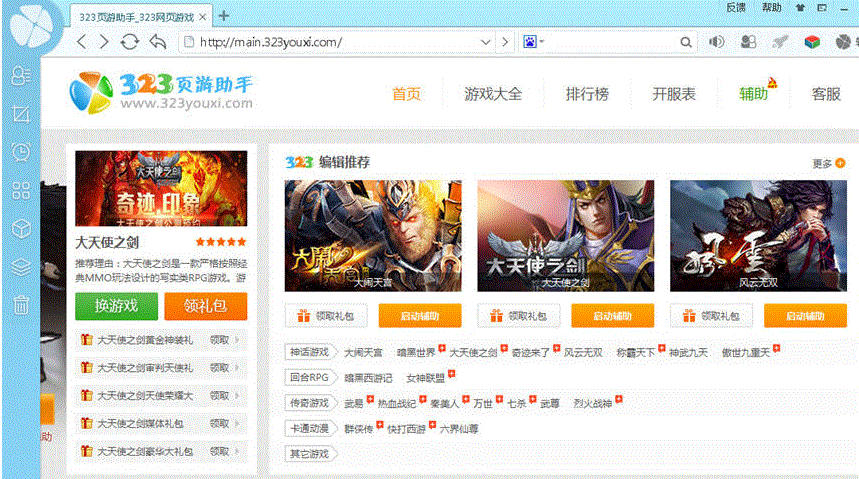Open the 首页 navigation item

(406, 94)
